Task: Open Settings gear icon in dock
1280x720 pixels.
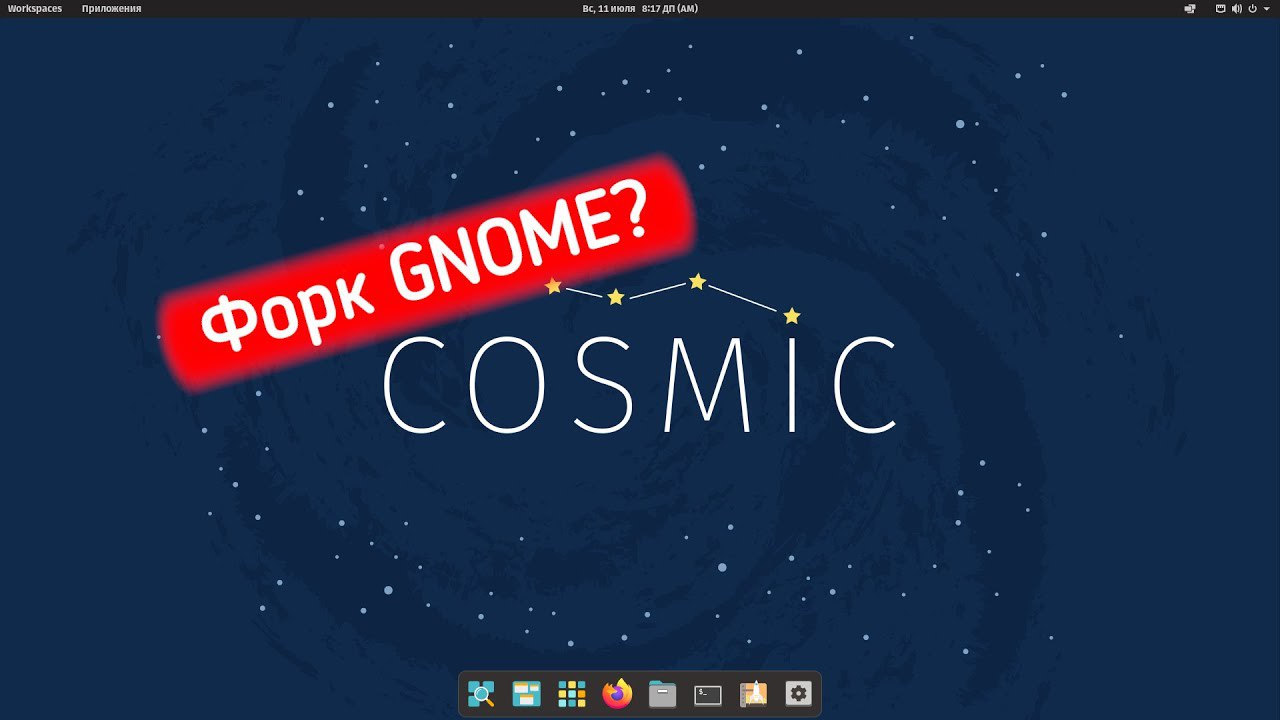Action: click(x=798, y=694)
